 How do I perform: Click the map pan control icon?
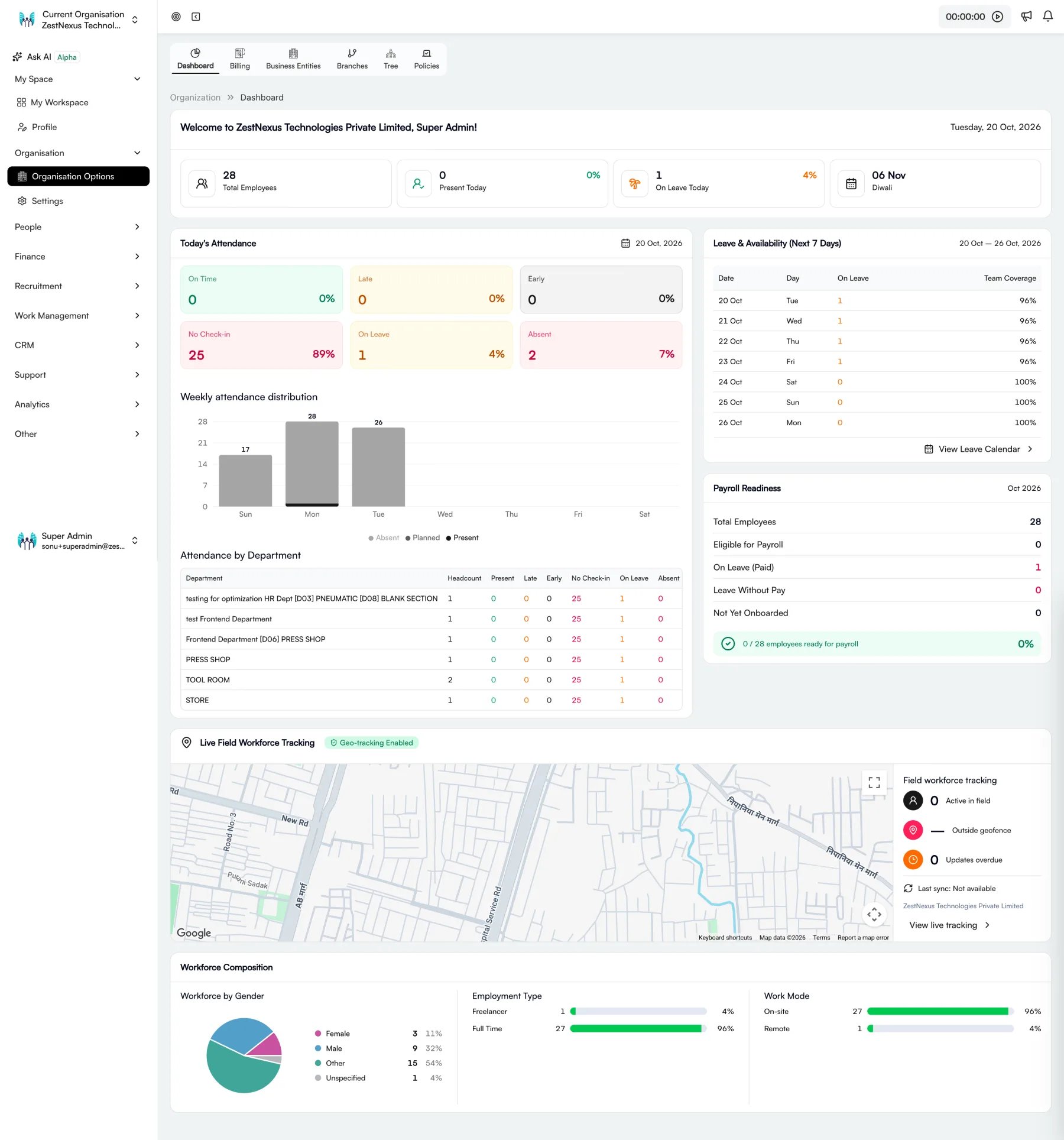point(874,915)
